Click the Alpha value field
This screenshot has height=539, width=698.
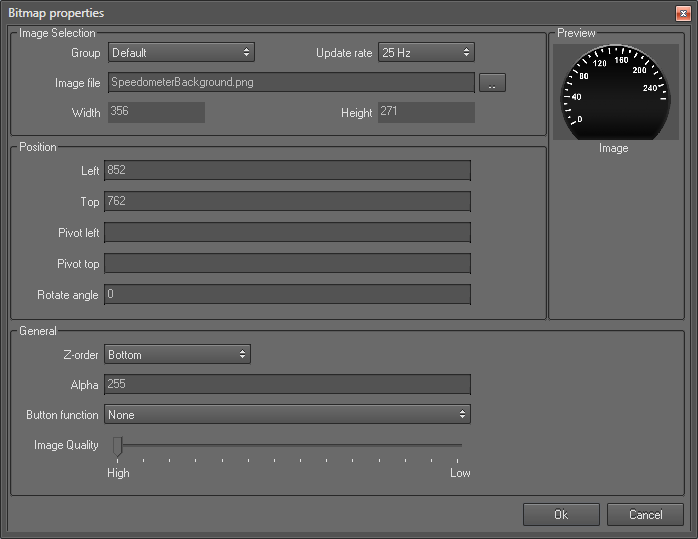(x=287, y=384)
